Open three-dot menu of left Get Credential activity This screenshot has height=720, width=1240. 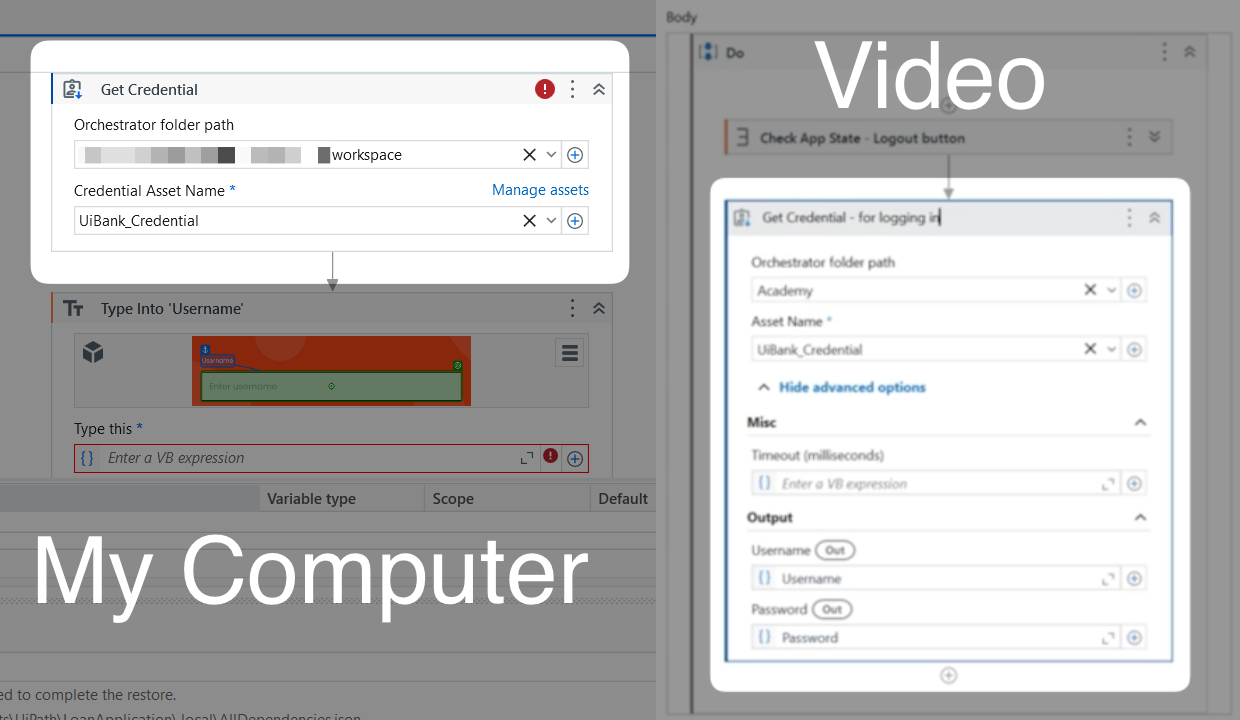(x=572, y=89)
